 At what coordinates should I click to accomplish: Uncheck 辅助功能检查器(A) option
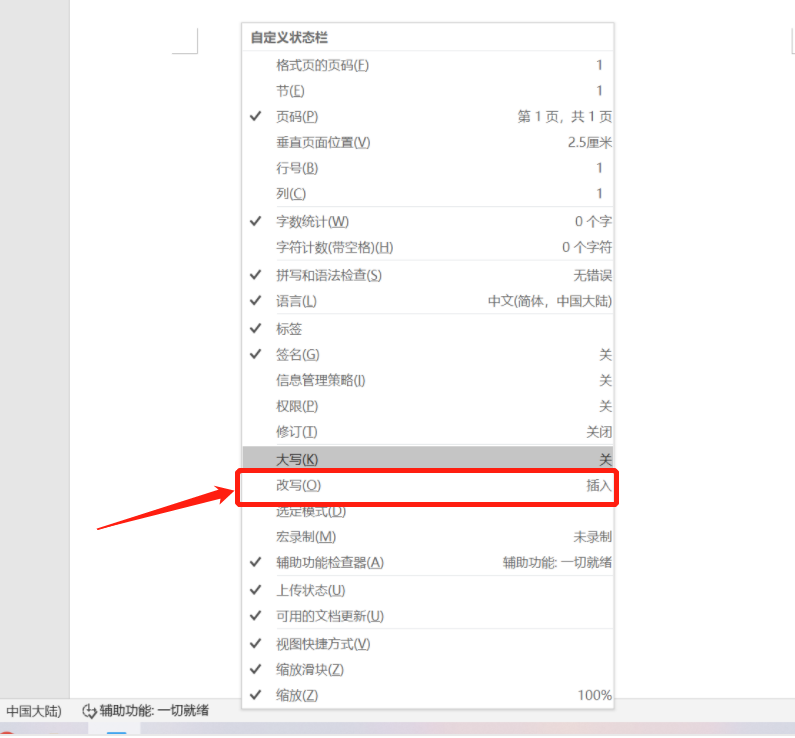(x=427, y=563)
